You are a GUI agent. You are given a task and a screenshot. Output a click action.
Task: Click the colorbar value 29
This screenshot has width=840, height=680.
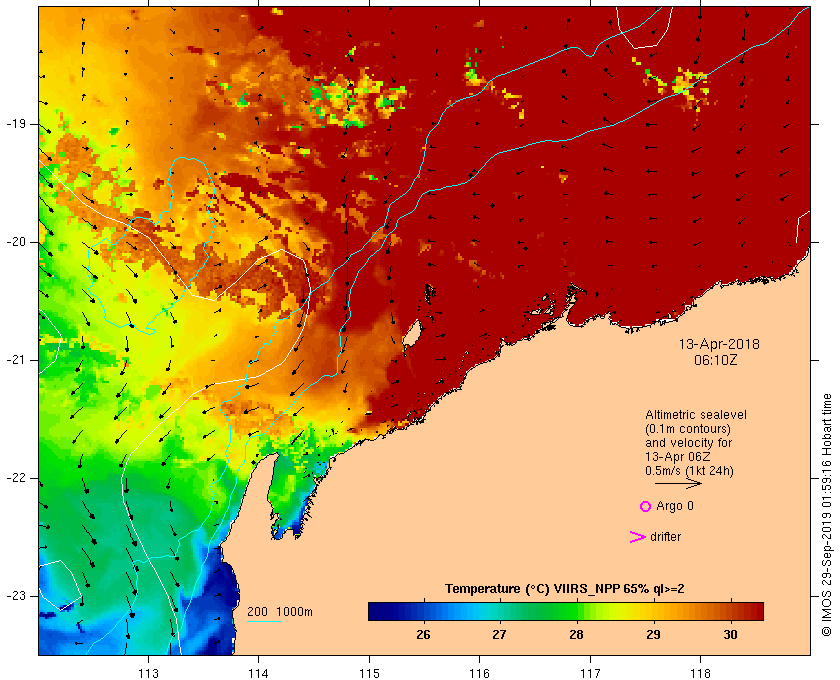[653, 635]
